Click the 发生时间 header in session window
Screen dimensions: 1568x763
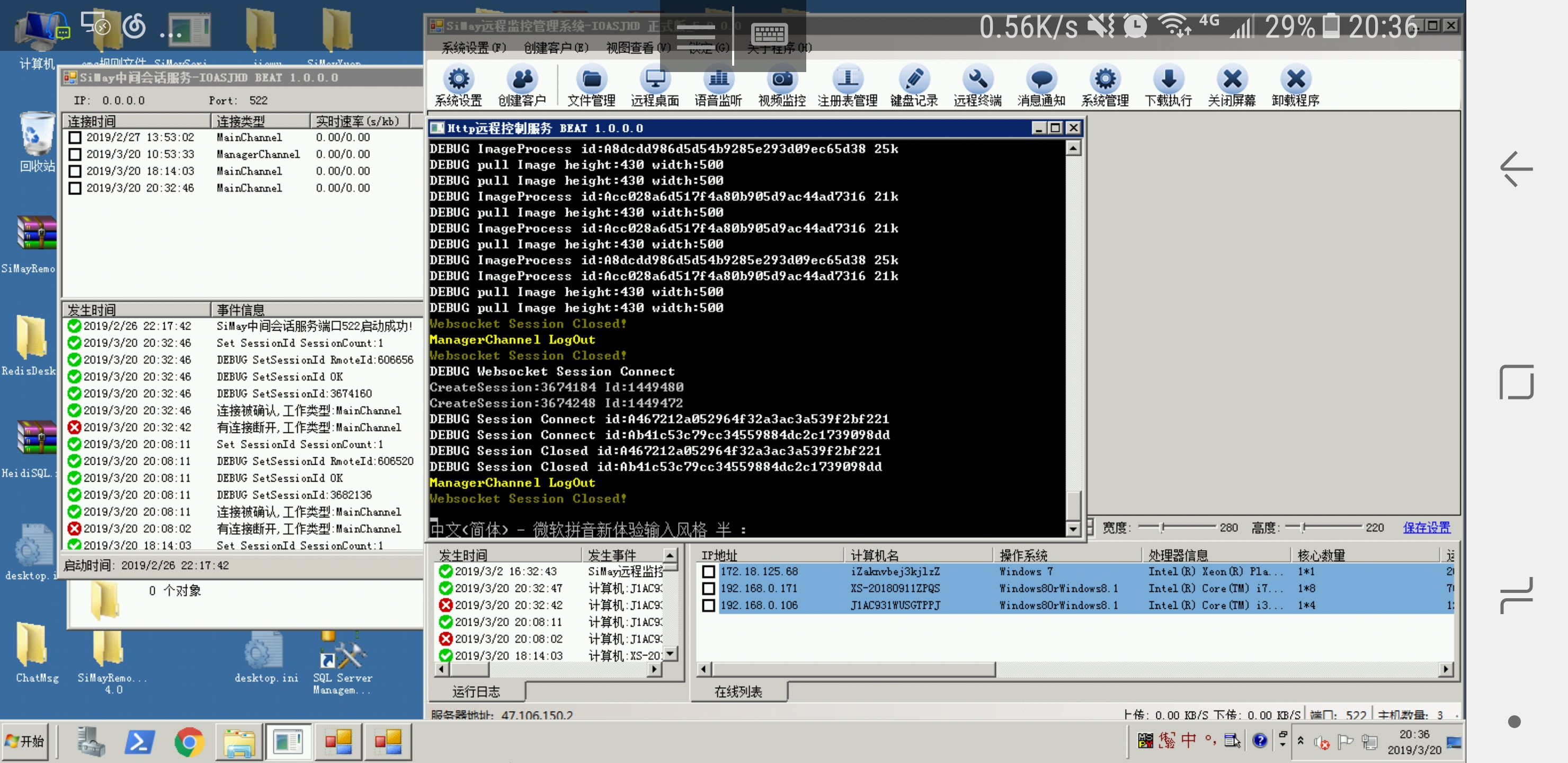click(136, 309)
